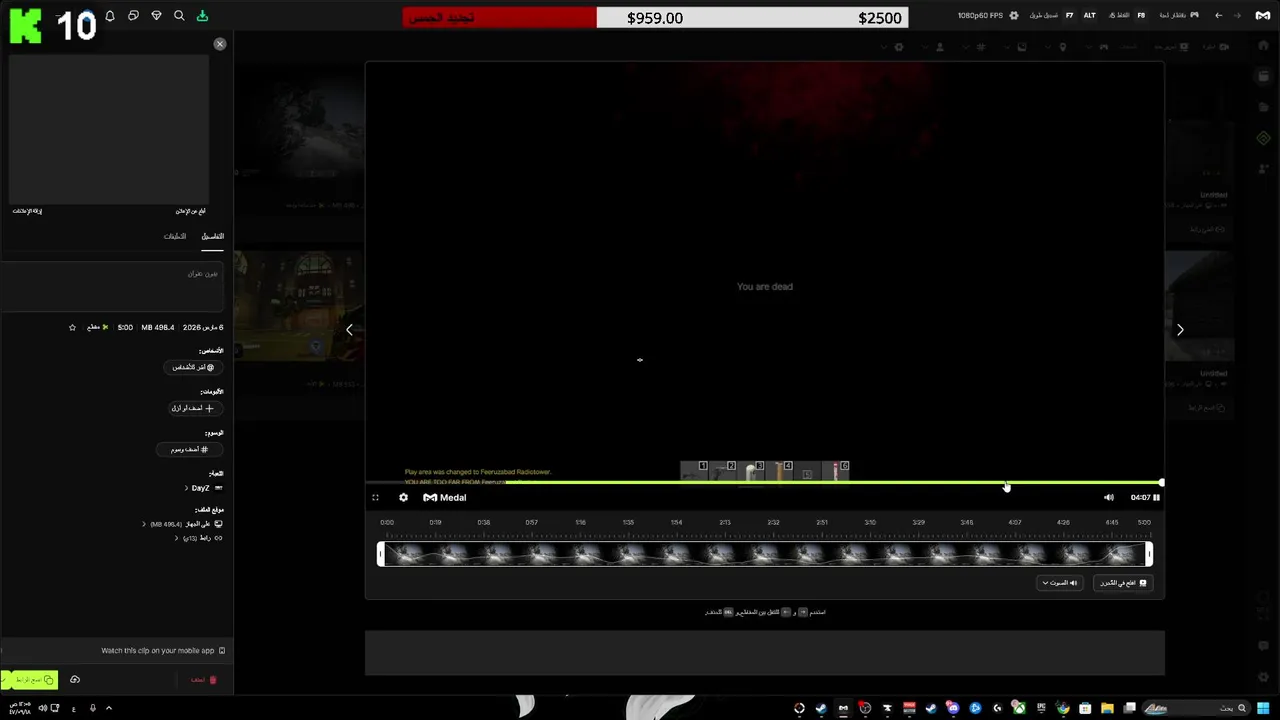The width and height of the screenshot is (1280, 720).
Task: Go to the previous clip with the left arrow
Action: 349,330
